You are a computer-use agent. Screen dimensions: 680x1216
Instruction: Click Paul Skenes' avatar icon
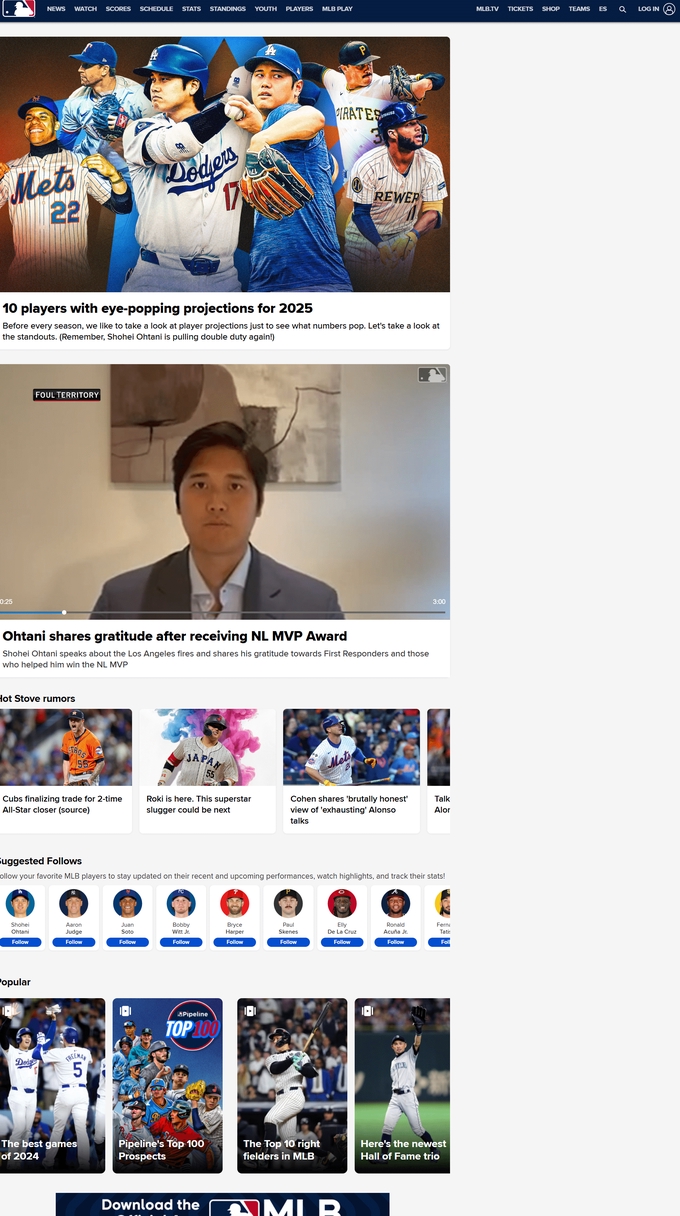(x=288, y=903)
